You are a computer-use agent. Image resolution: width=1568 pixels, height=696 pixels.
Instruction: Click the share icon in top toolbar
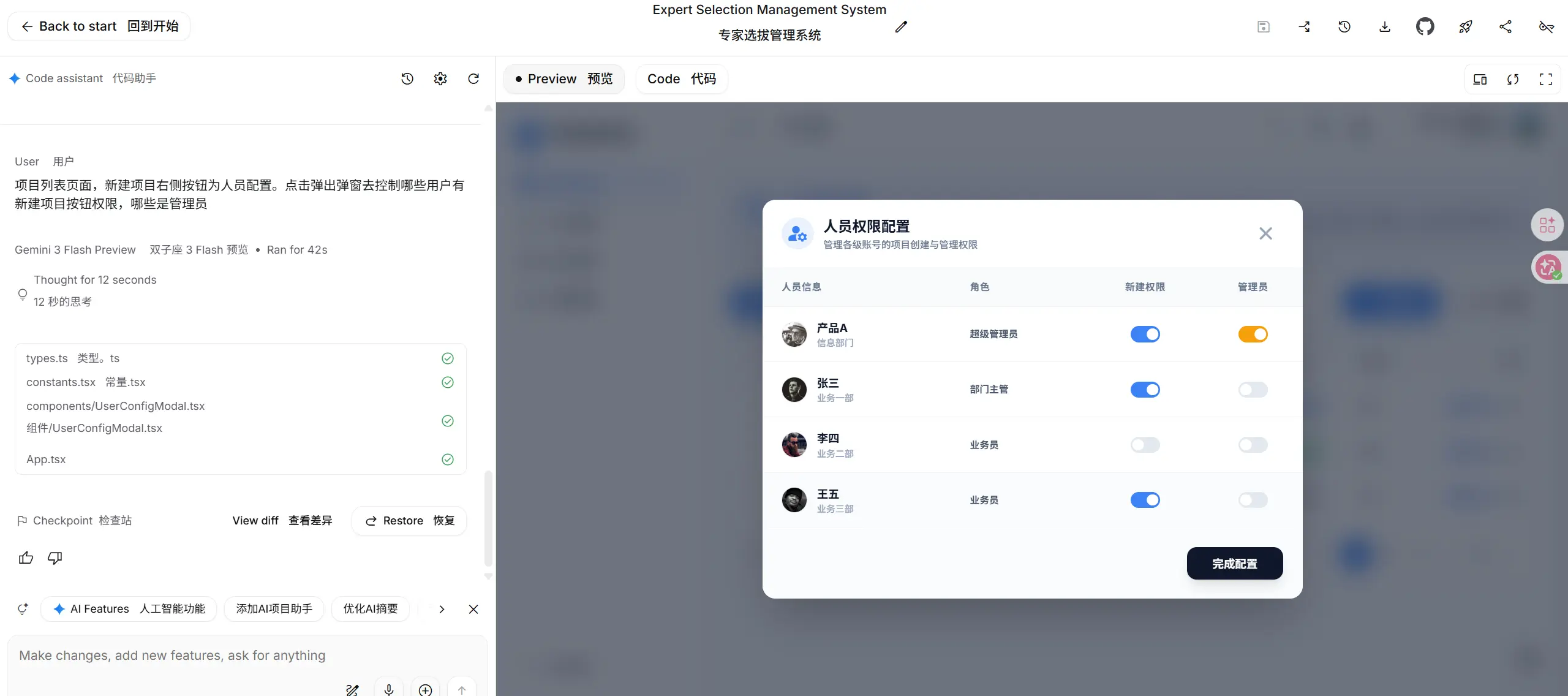[x=1506, y=26]
